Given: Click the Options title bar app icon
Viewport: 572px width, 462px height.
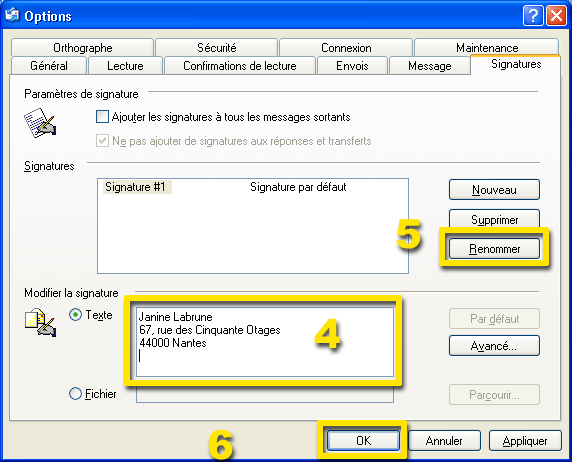Looking at the screenshot, I should pyautogui.click(x=12, y=15).
